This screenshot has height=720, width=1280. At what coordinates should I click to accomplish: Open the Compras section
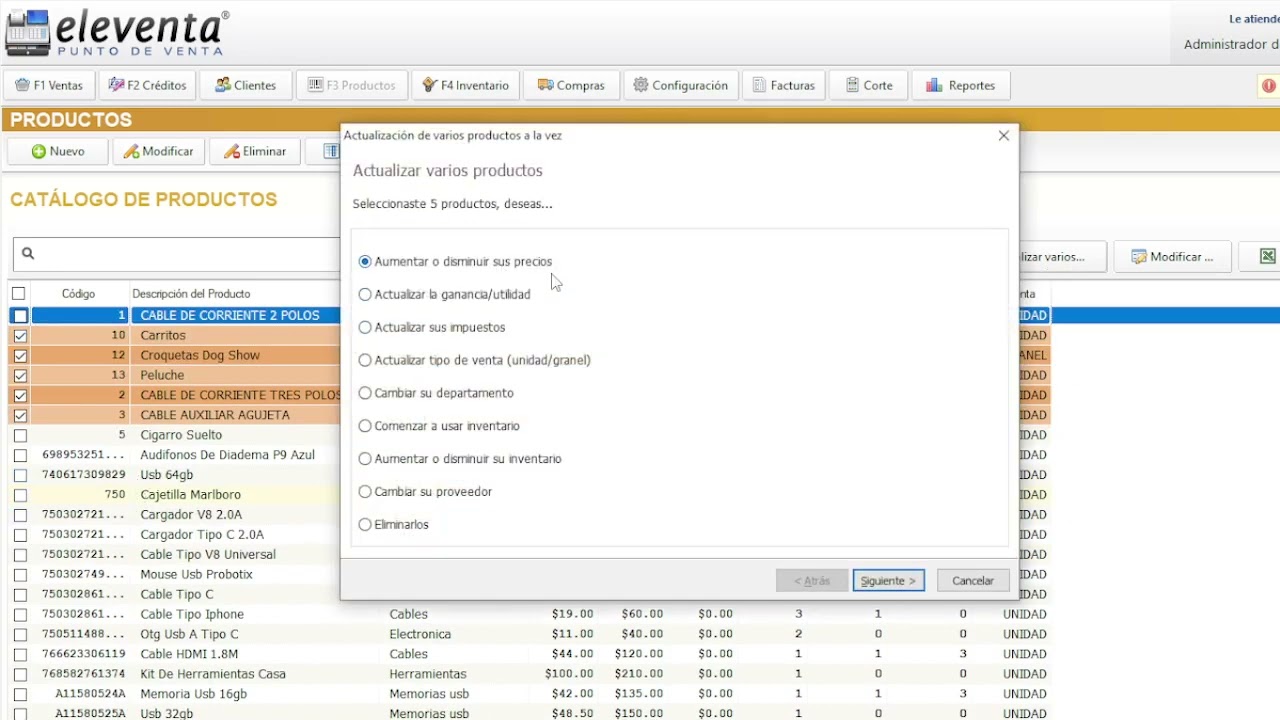[571, 85]
